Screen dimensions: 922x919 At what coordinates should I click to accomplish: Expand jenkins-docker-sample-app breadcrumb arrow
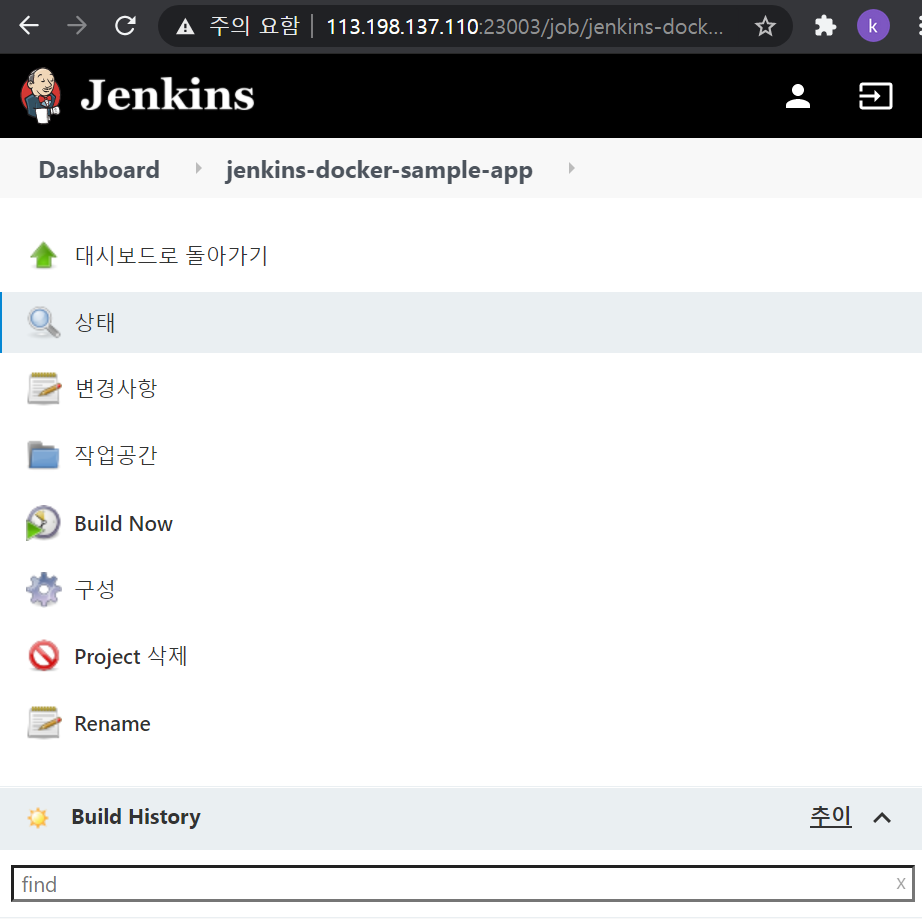571,169
